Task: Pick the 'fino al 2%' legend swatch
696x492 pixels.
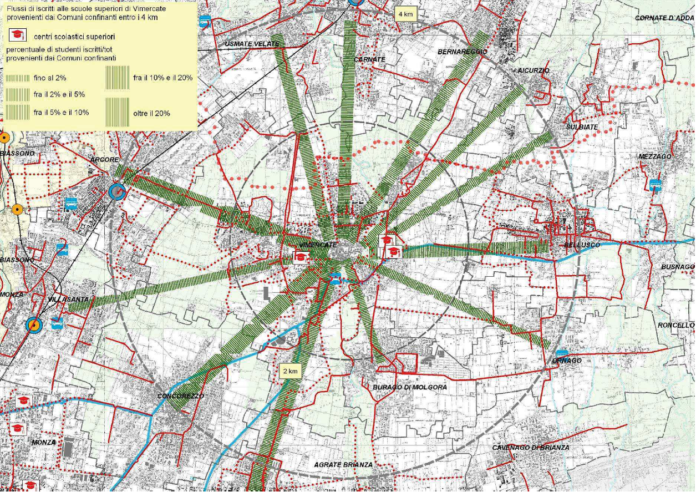Action: point(19,77)
